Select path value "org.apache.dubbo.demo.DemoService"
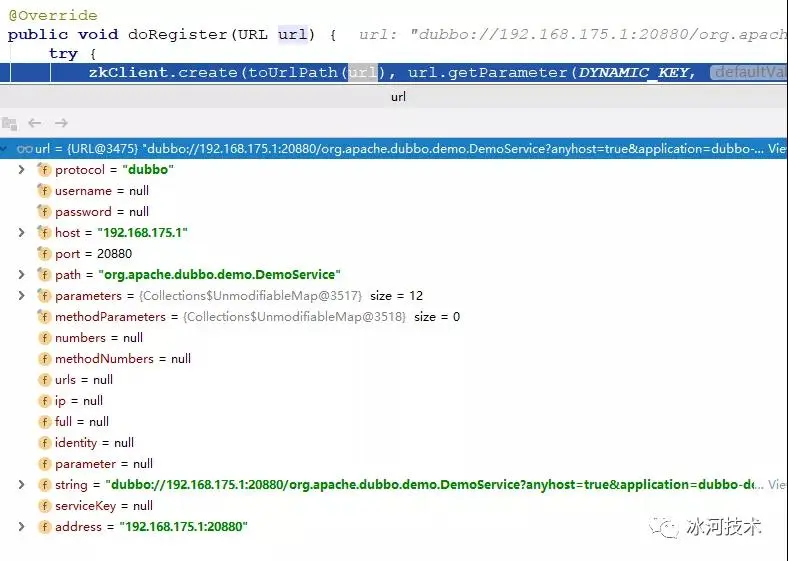 tap(220, 275)
